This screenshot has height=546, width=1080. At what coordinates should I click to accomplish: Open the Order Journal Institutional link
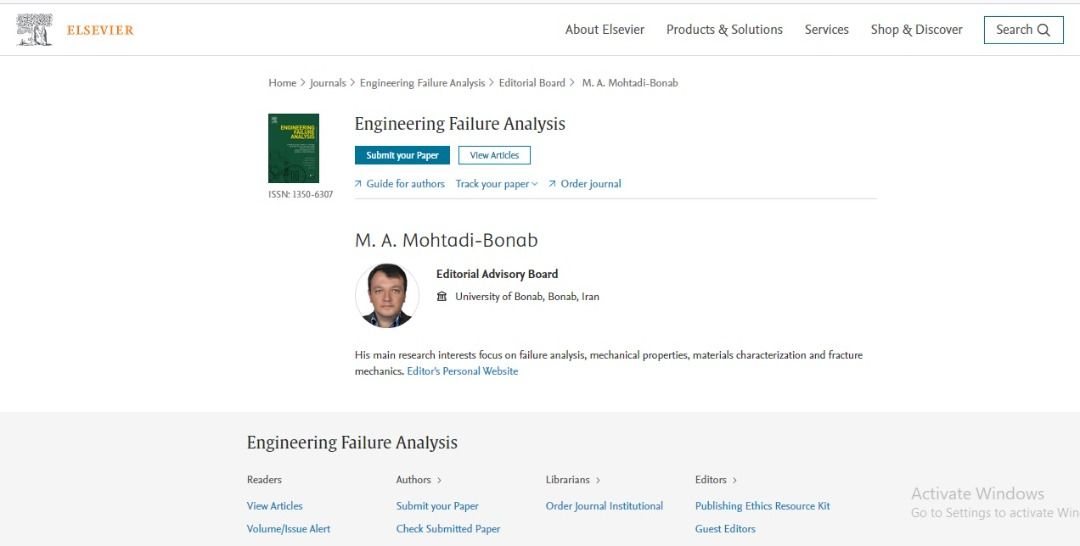604,505
